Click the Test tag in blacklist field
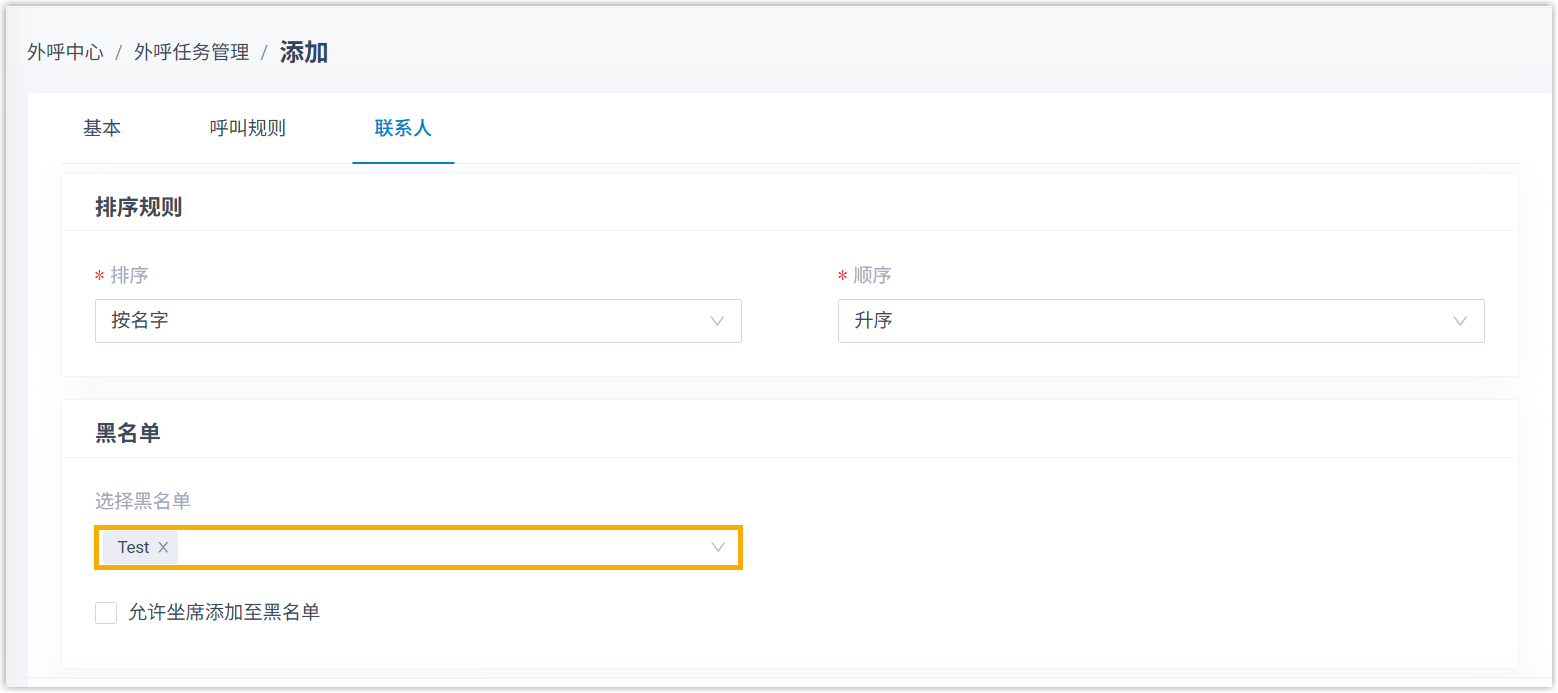 click(x=133, y=548)
